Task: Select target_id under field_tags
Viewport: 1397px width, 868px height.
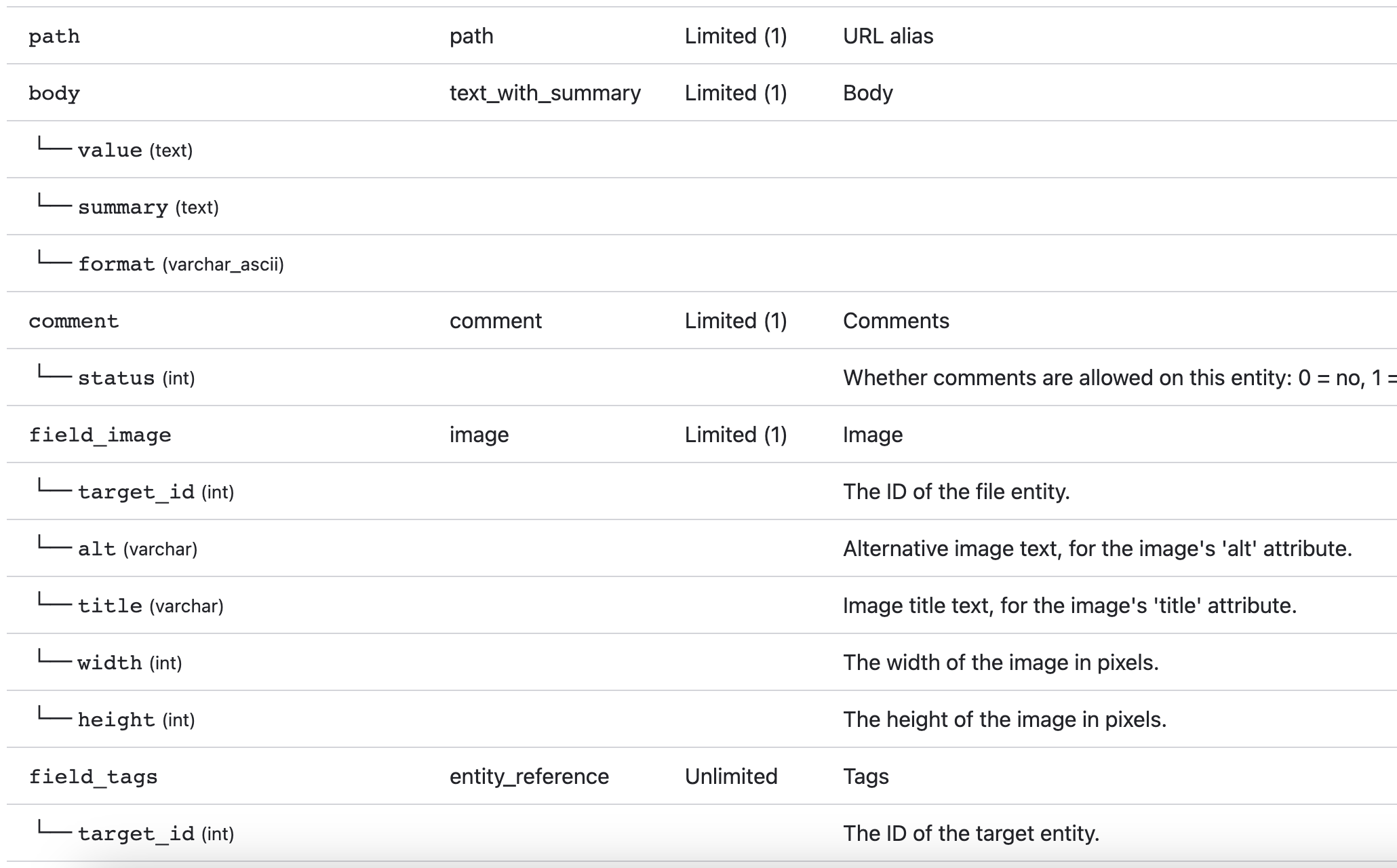Action: pos(155,834)
